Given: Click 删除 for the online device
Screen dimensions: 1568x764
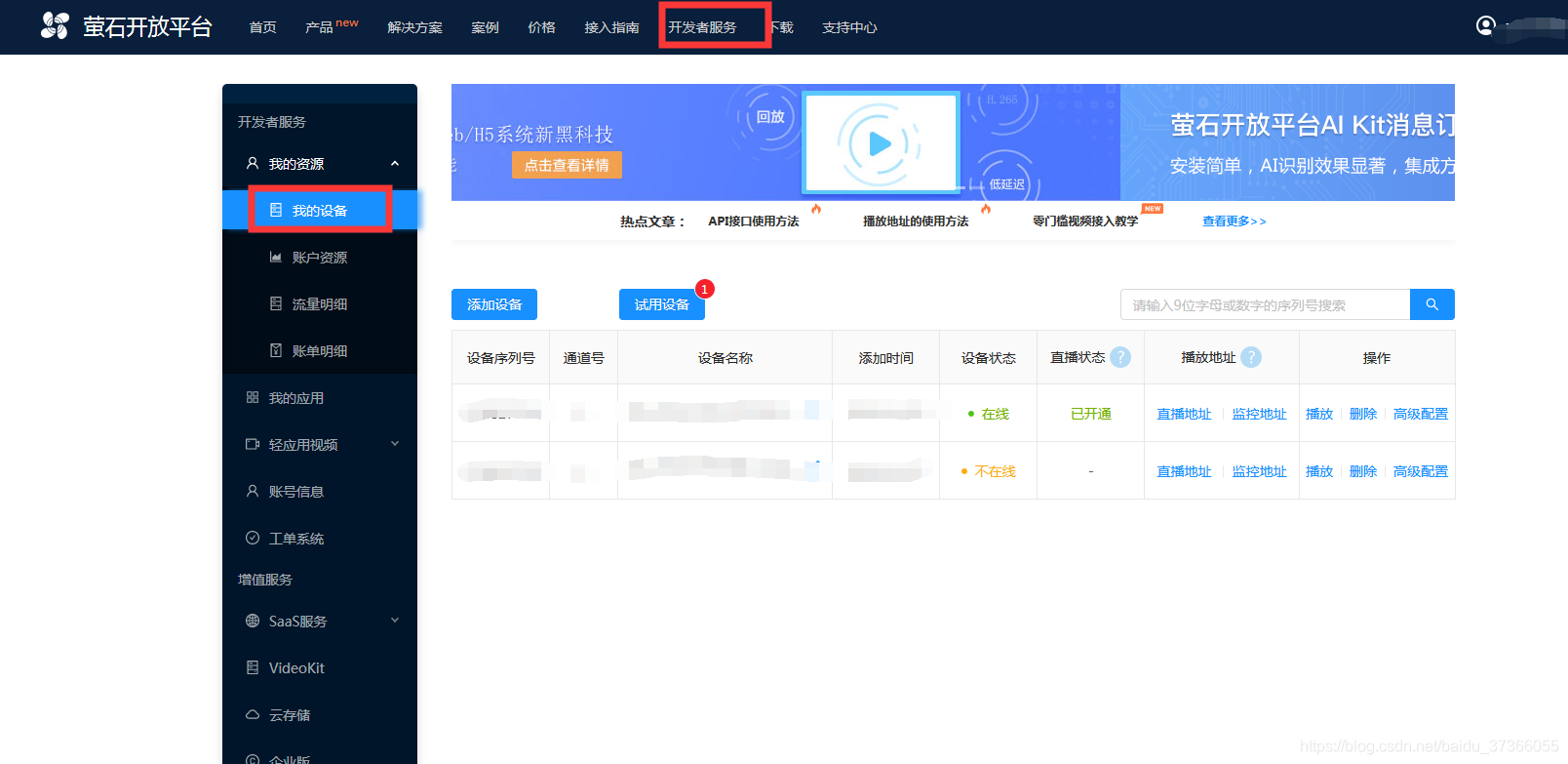Looking at the screenshot, I should pos(1363,414).
